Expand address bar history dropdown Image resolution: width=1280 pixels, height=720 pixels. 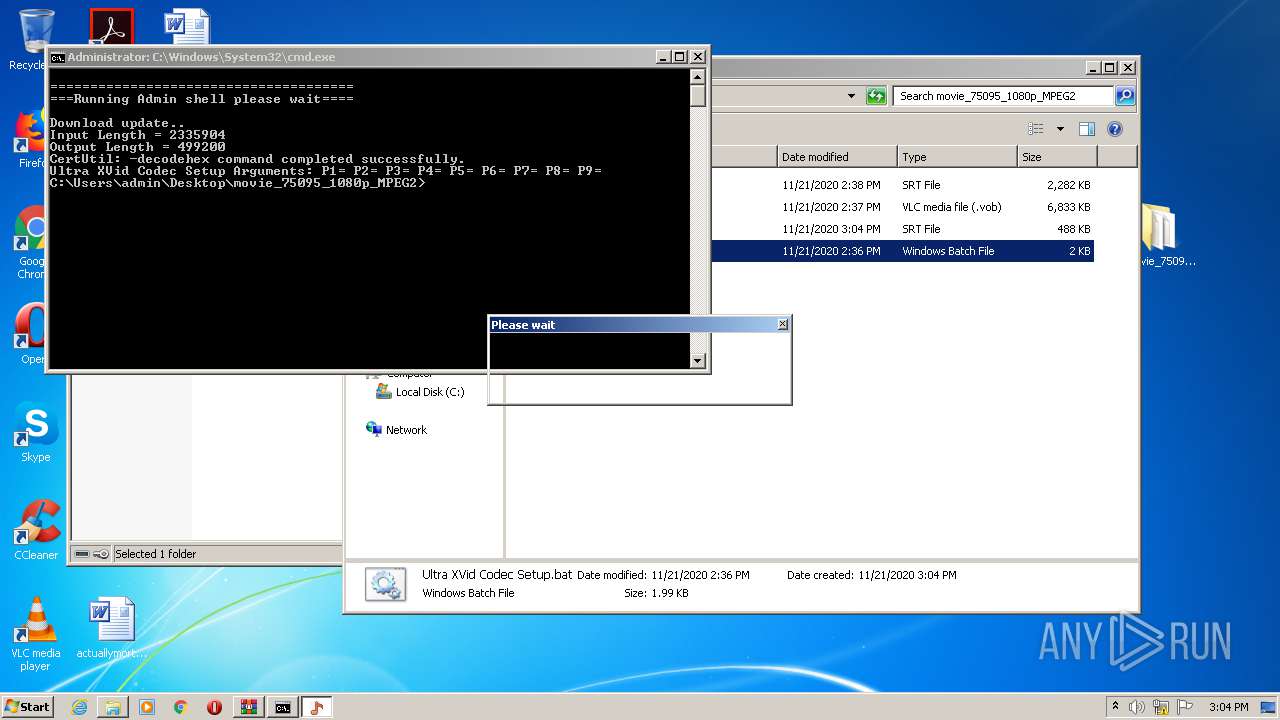click(x=851, y=96)
